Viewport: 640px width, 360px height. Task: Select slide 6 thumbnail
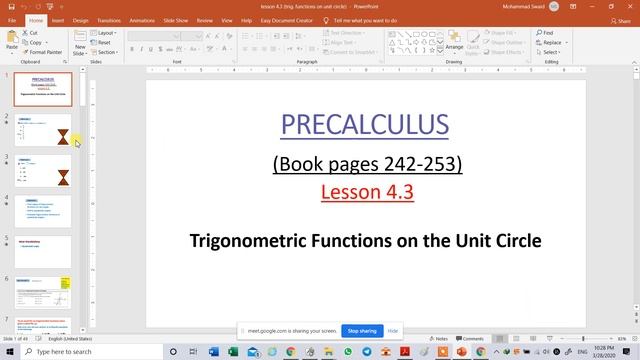click(43, 292)
